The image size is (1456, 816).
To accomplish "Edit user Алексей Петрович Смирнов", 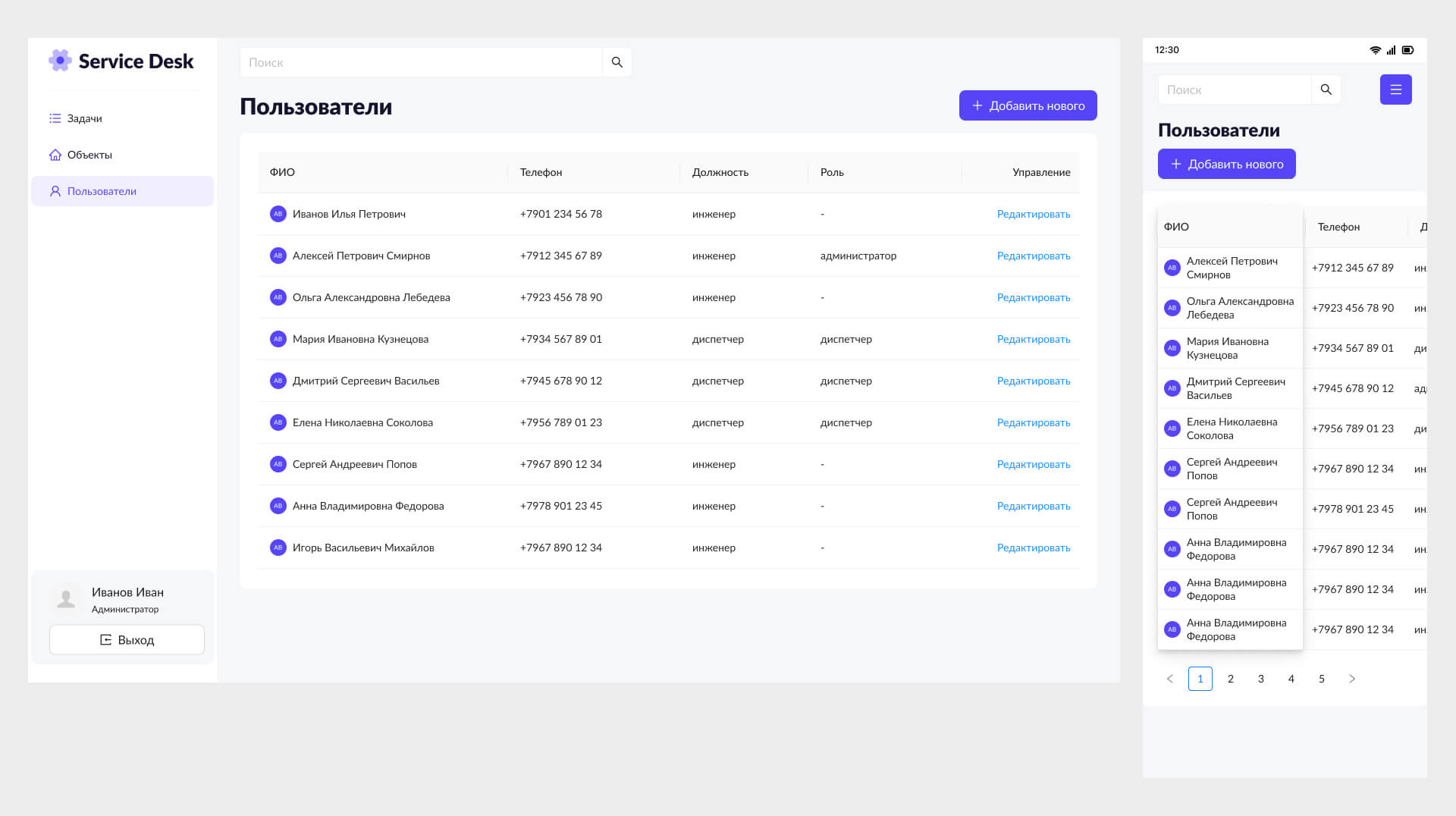I will [x=1033, y=256].
